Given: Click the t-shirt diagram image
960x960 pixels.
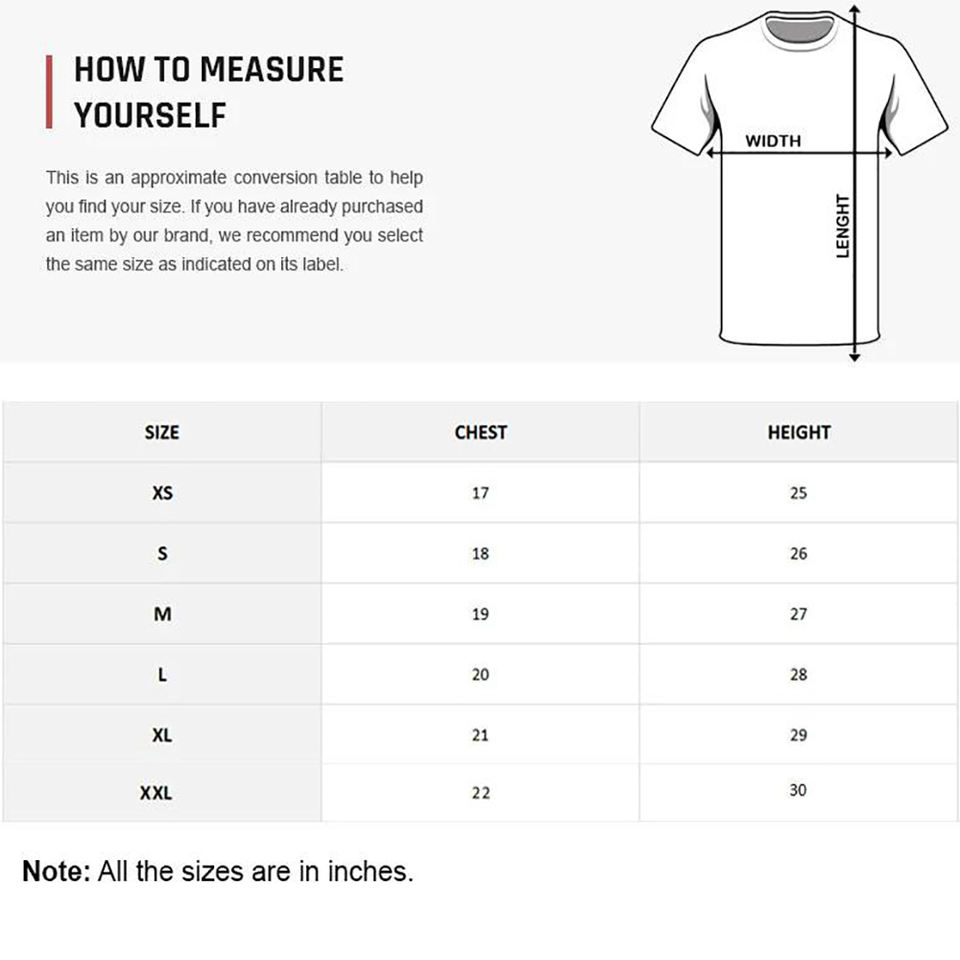Looking at the screenshot, I should 790,240.
